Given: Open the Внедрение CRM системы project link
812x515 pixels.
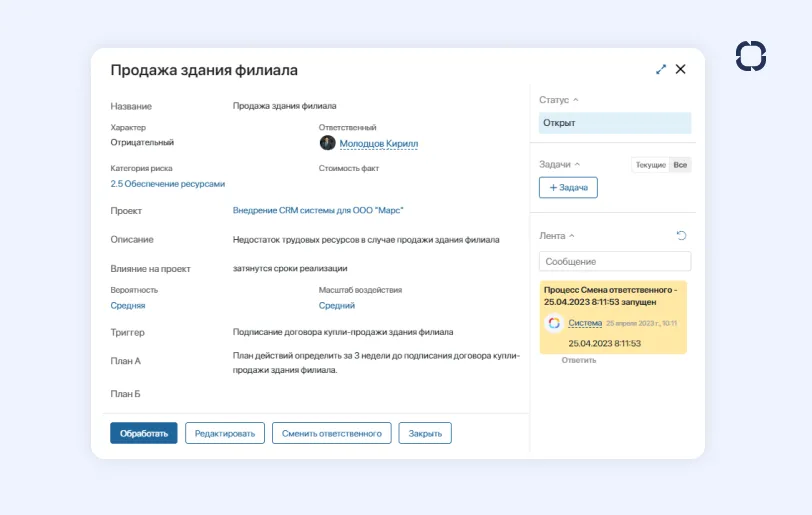Looking at the screenshot, I should click(x=318, y=211).
